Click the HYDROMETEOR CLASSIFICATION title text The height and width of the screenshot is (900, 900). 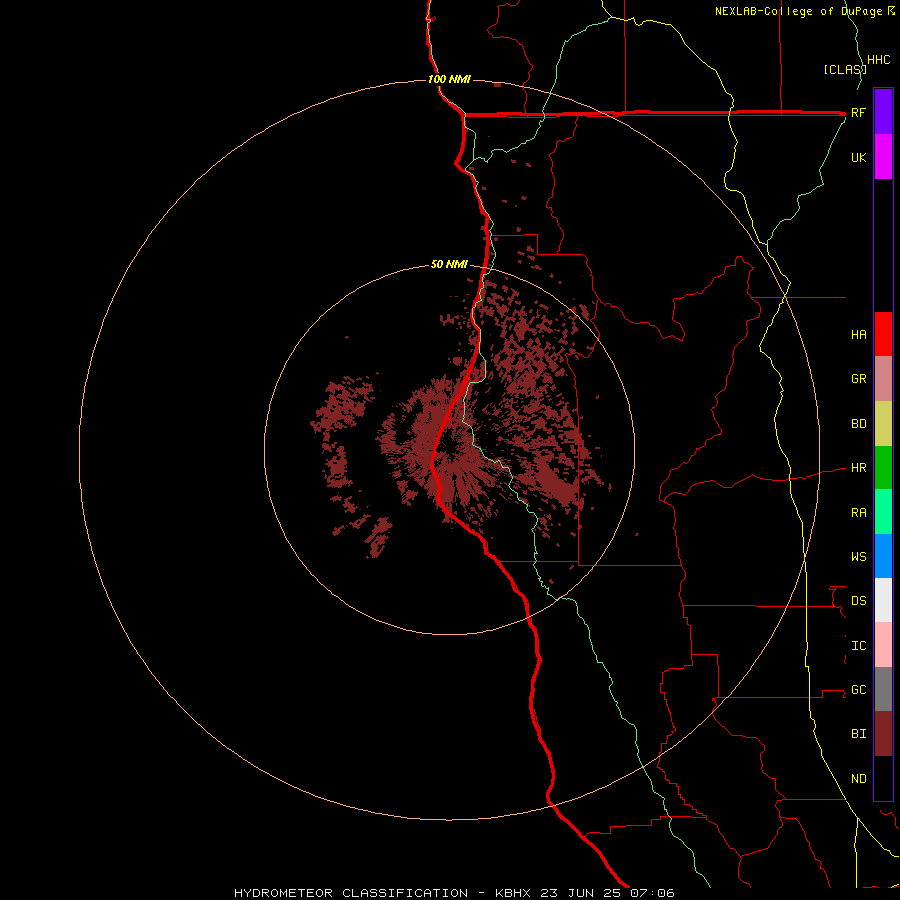click(x=351, y=893)
